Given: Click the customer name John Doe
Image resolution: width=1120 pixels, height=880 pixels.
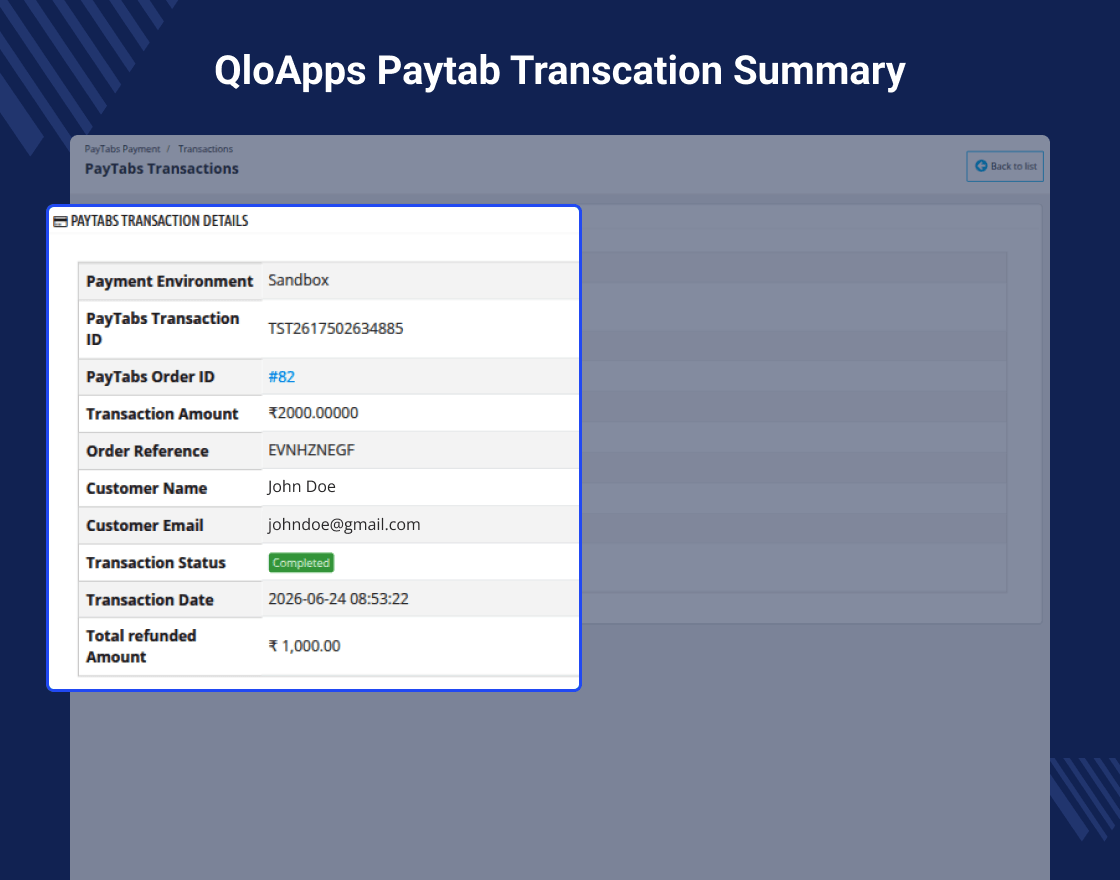Looking at the screenshot, I should [x=301, y=486].
